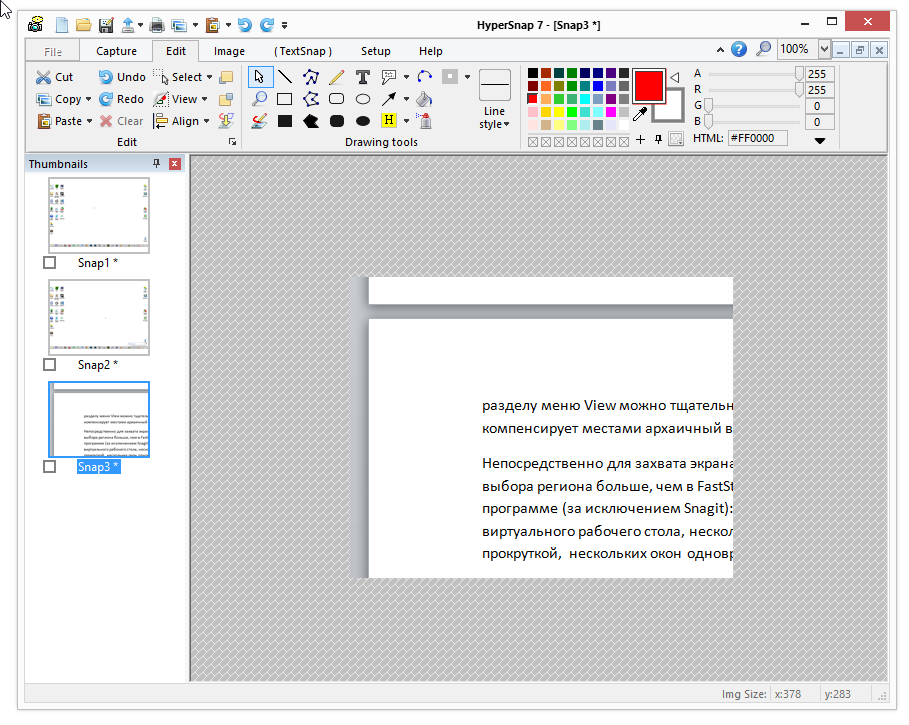909x725 pixels.
Task: Tick the Snap1 thumbnail checkbox
Action: point(50,263)
